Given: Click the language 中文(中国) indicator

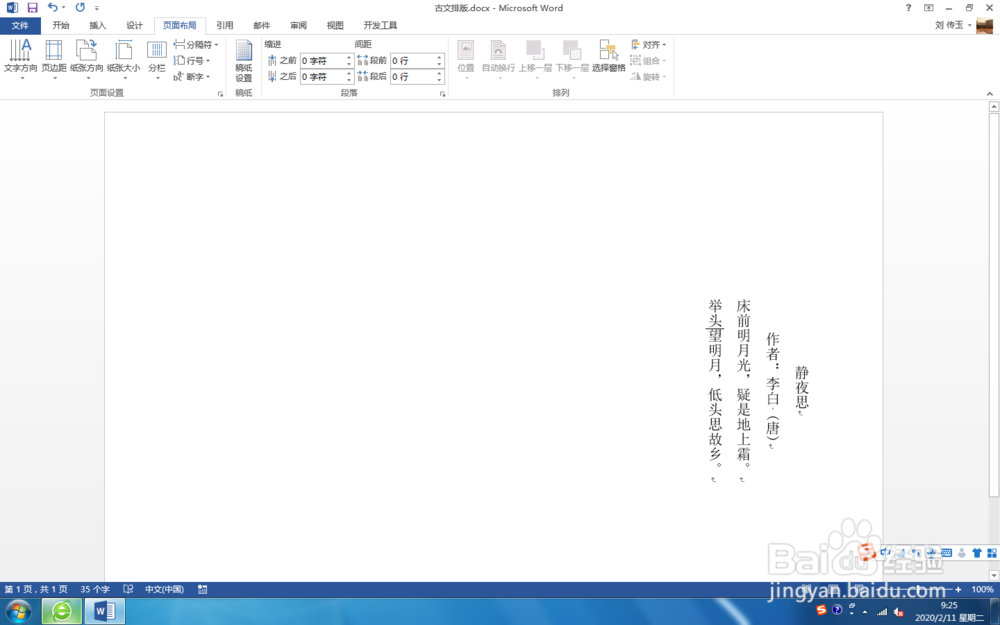Looking at the screenshot, I should [165, 589].
